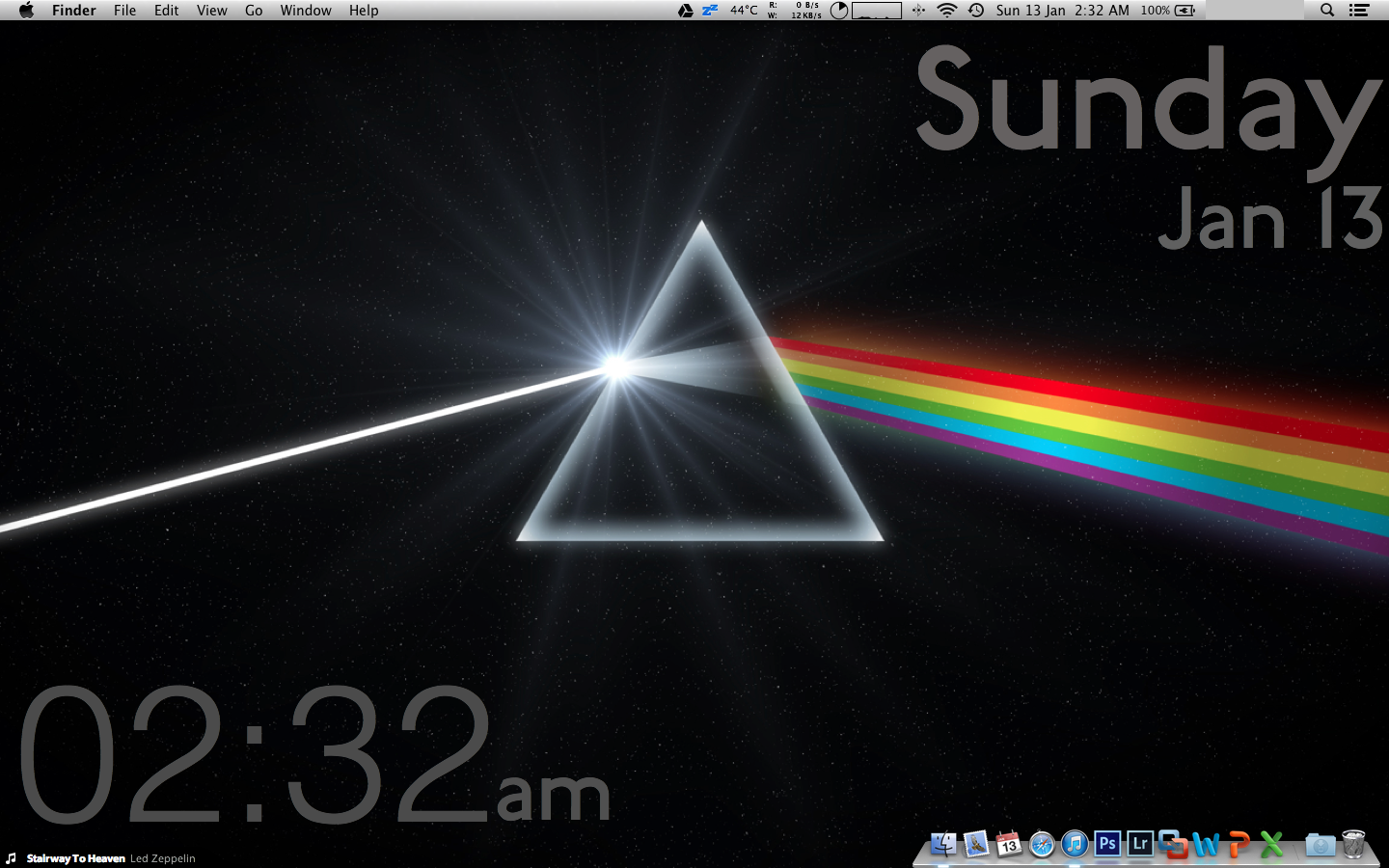Click the activity history graph in menu bar
The image size is (1389, 868).
tap(877, 10)
